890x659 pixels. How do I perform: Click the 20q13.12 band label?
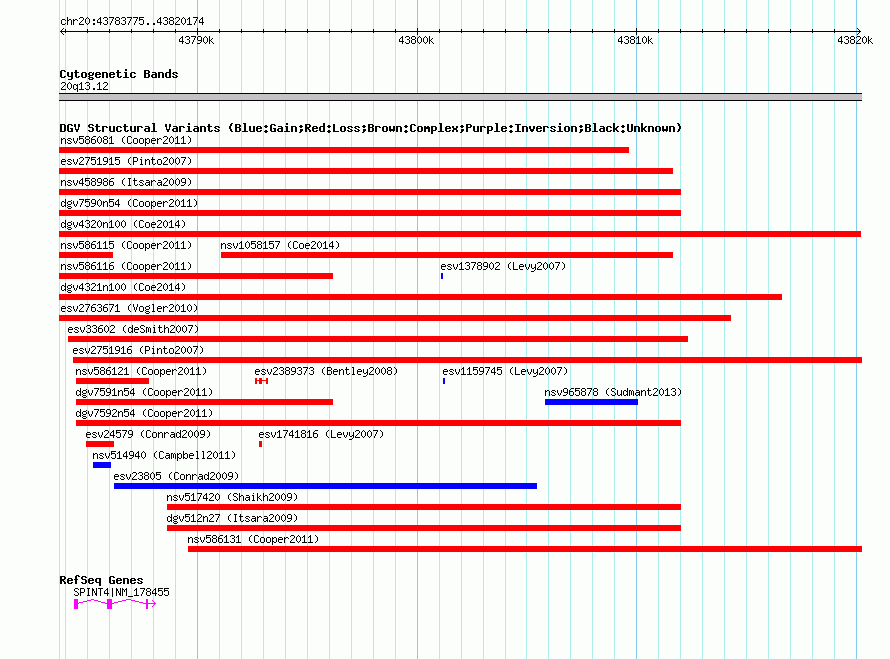pyautogui.click(x=84, y=86)
